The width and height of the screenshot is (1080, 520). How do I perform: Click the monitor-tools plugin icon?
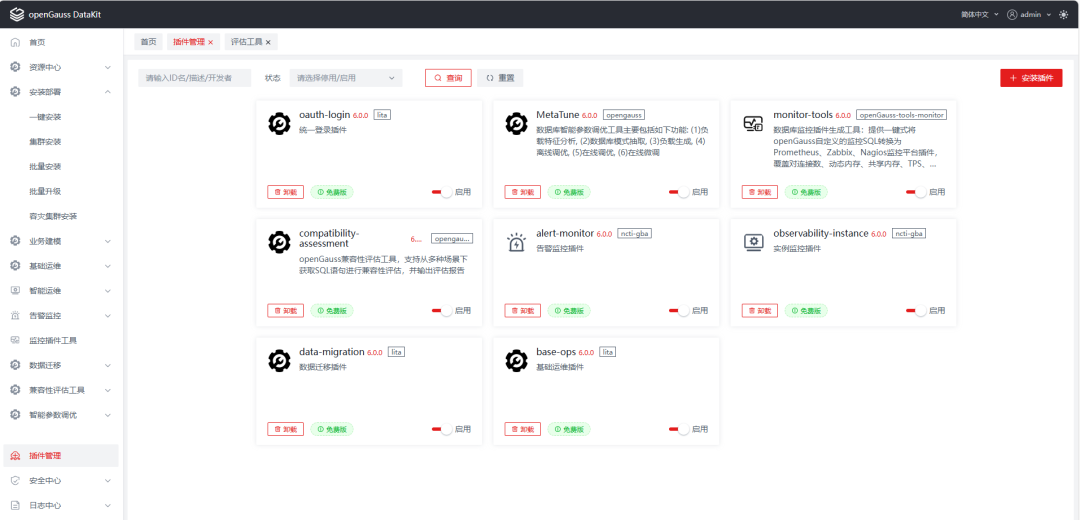753,123
